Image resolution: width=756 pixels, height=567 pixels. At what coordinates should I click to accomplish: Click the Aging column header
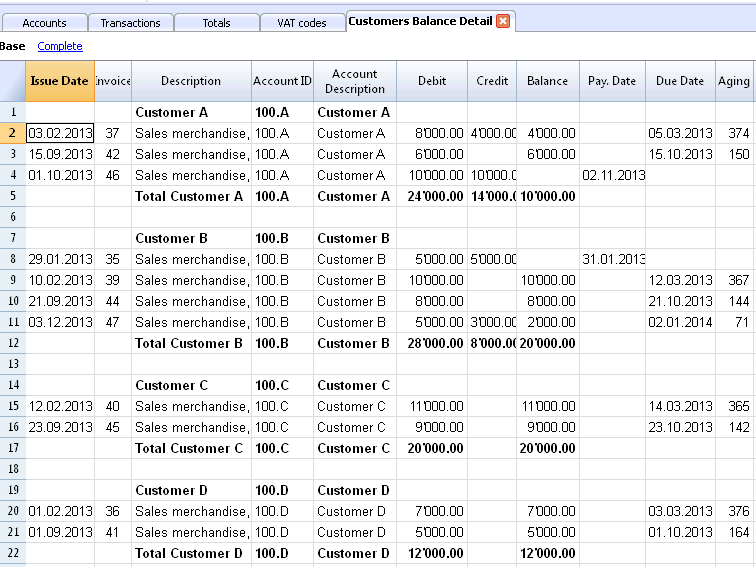point(734,81)
